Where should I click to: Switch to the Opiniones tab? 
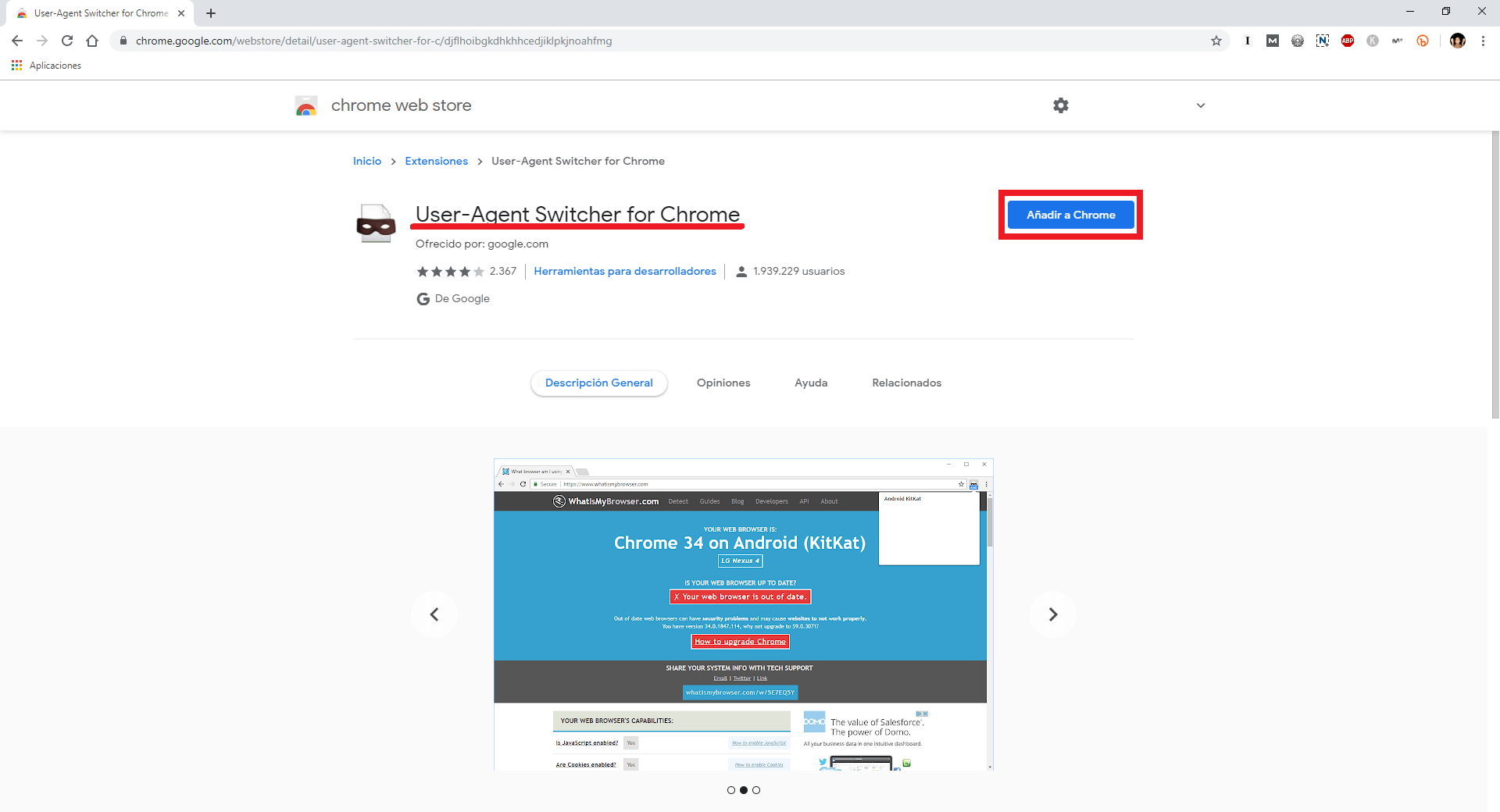click(x=723, y=383)
